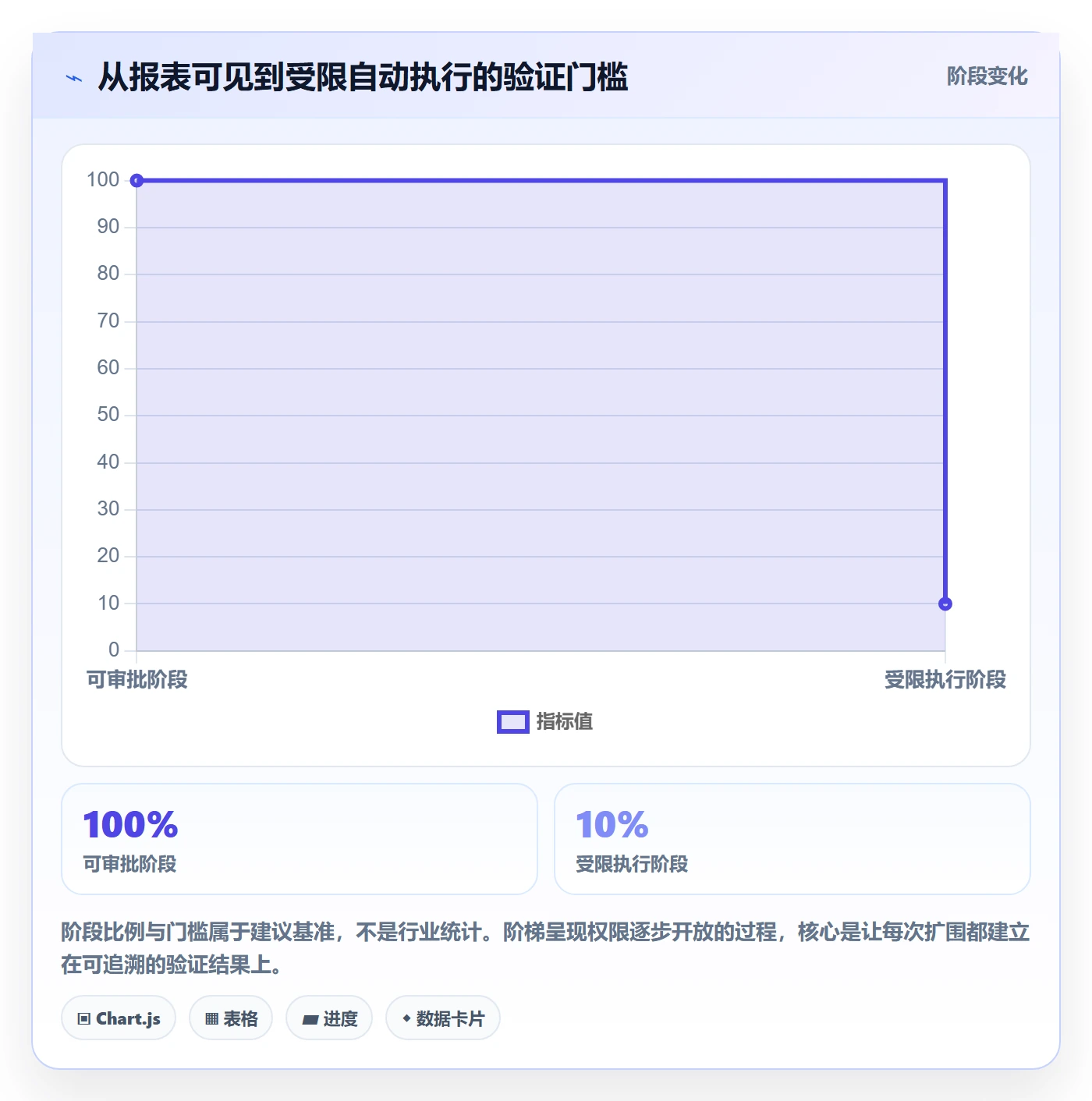Click the y-axis tick label 50
The height and width of the screenshot is (1101, 1092).
108,415
